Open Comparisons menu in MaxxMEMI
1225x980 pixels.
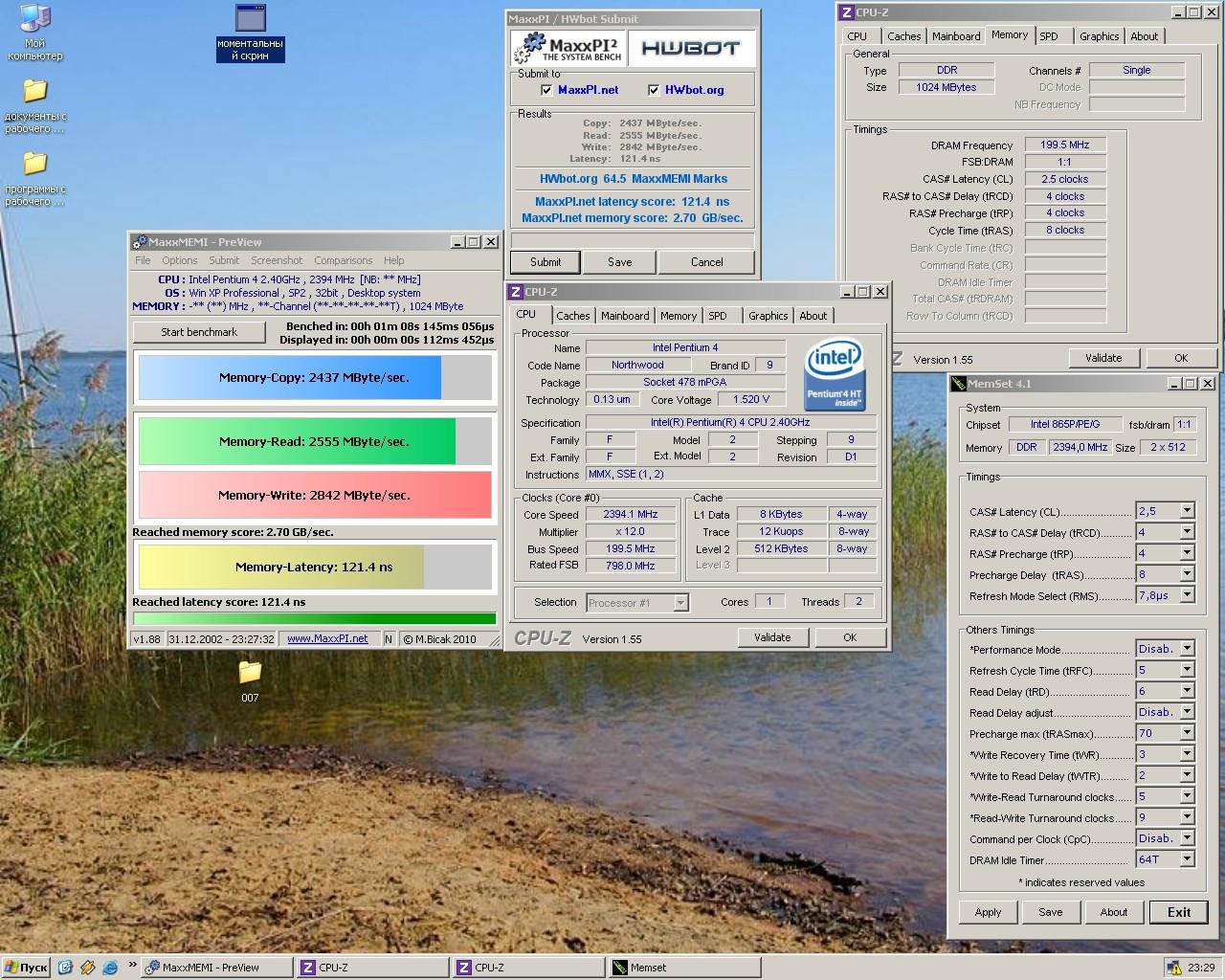(343, 260)
